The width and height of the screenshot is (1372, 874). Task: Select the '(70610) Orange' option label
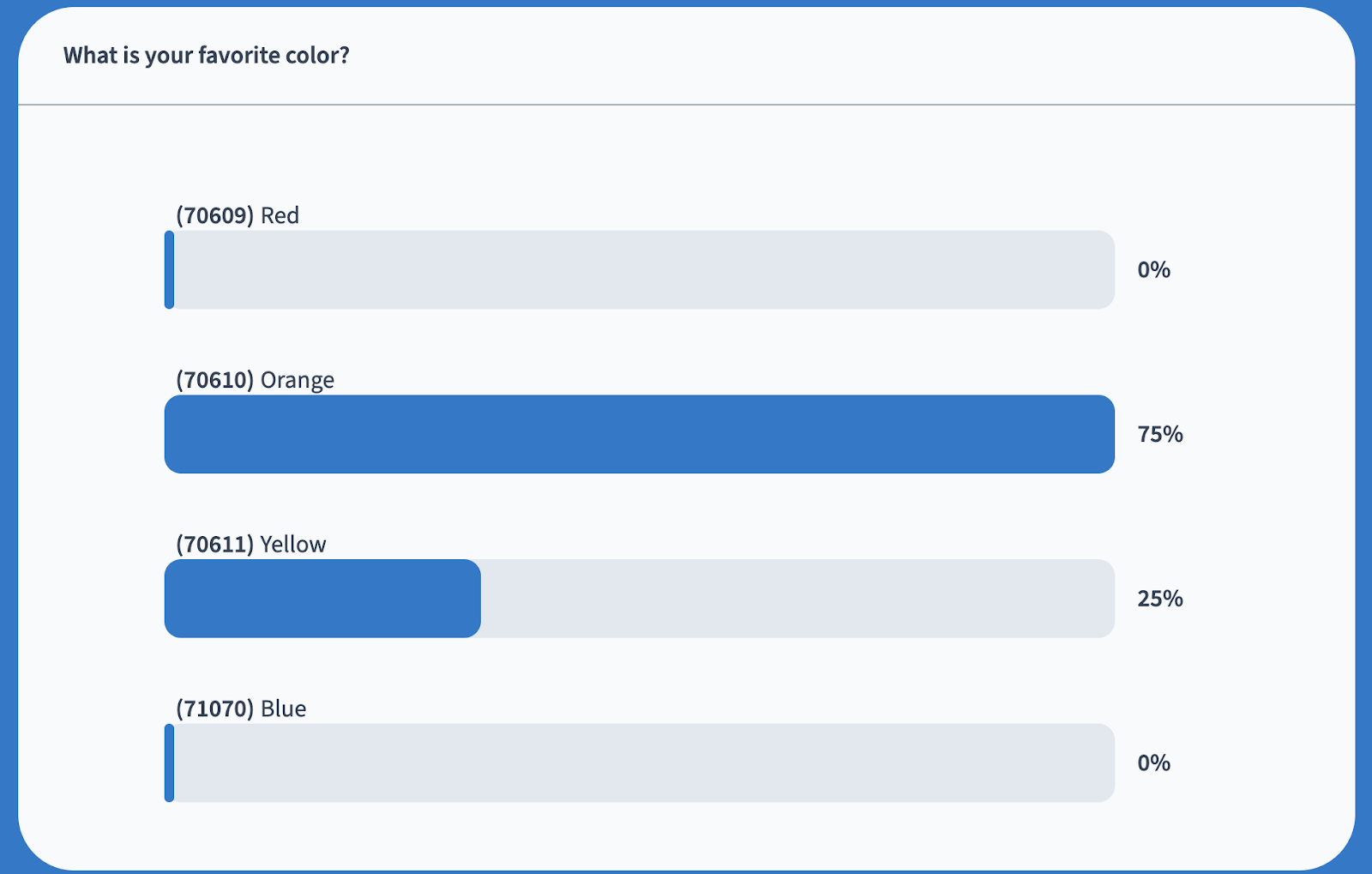255,380
